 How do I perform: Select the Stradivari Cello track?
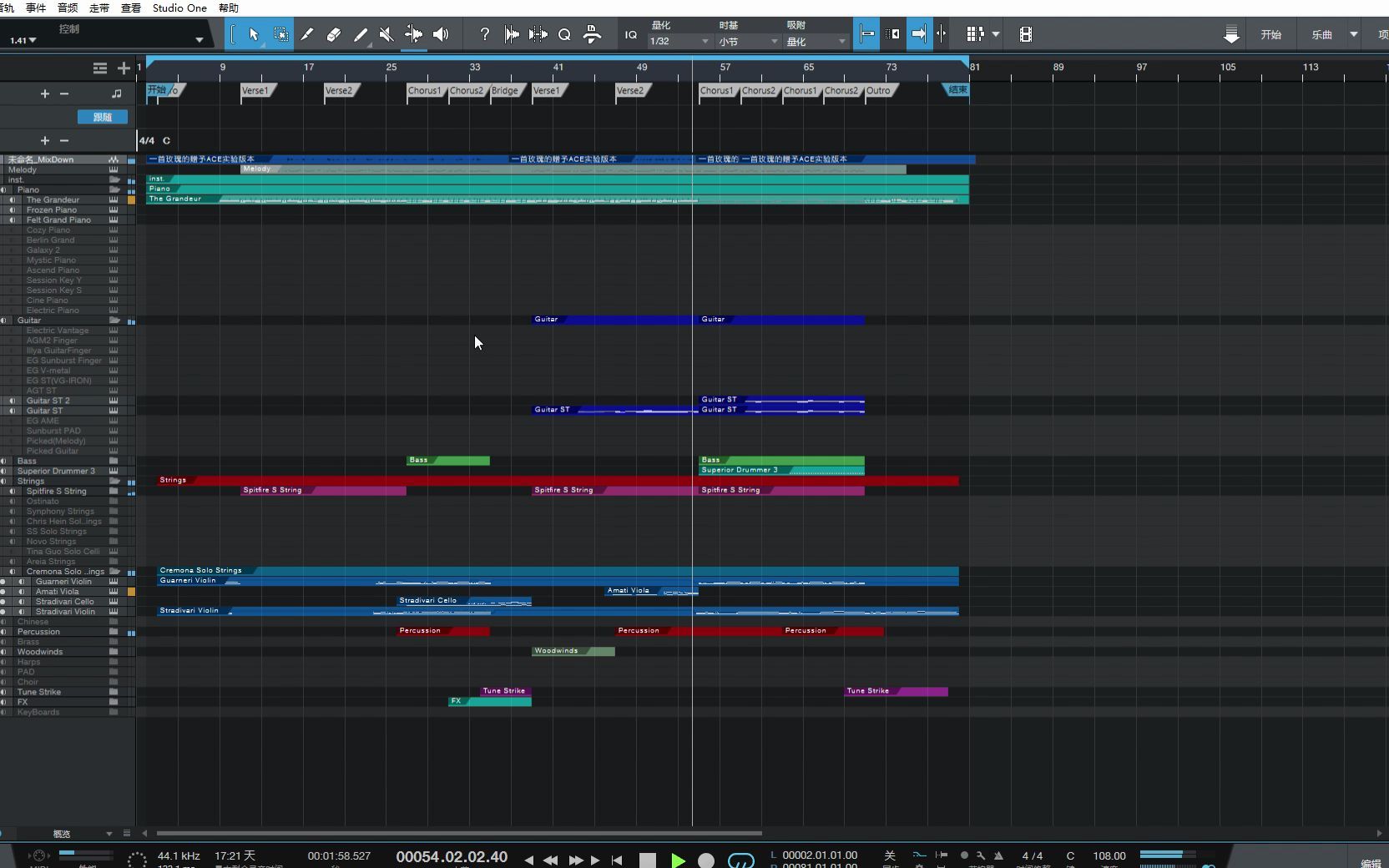65,602
